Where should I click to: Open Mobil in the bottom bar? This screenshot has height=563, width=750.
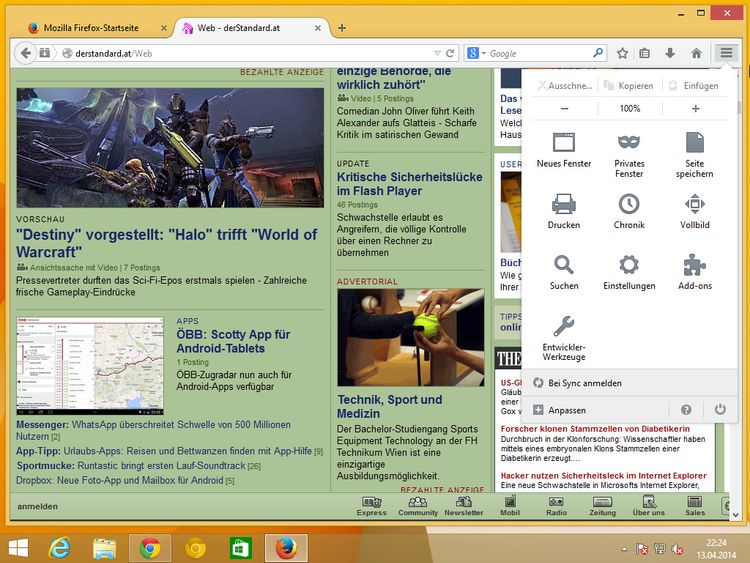pos(510,506)
